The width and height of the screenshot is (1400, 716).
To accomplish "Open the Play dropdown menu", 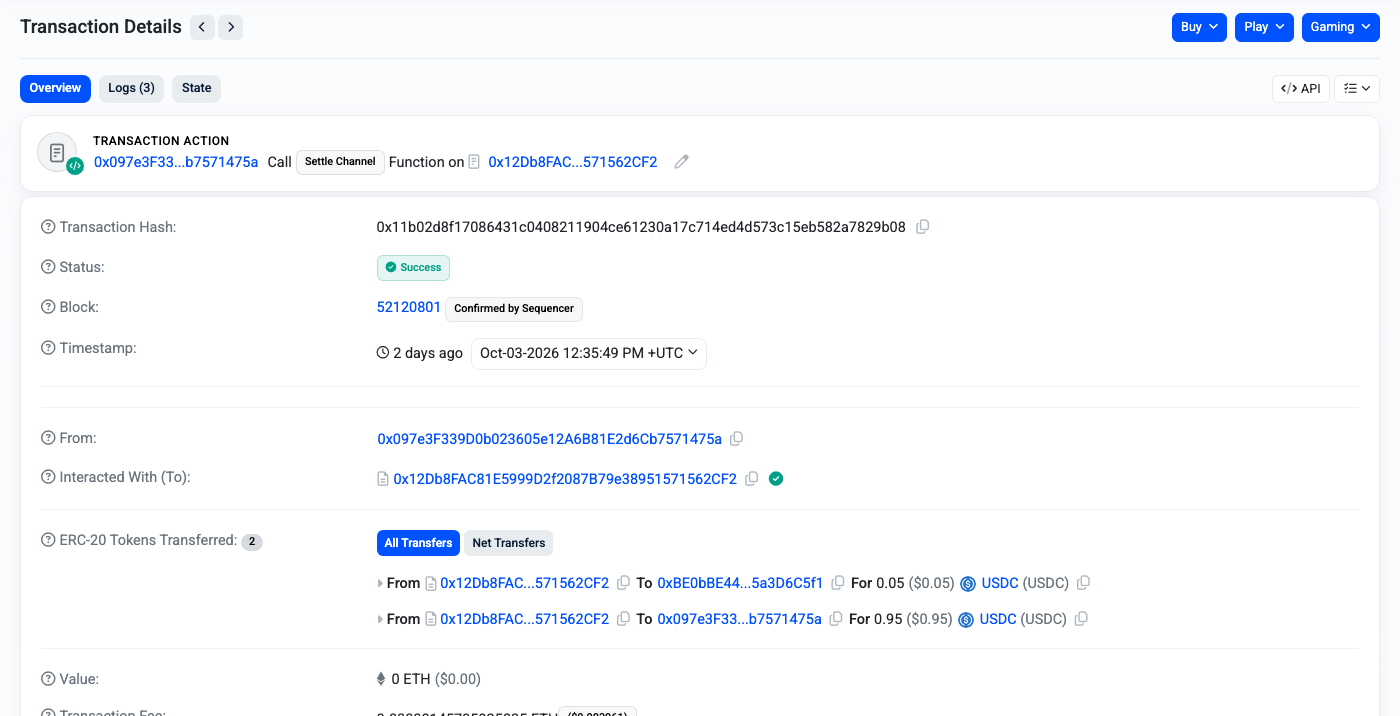I will pos(1264,27).
